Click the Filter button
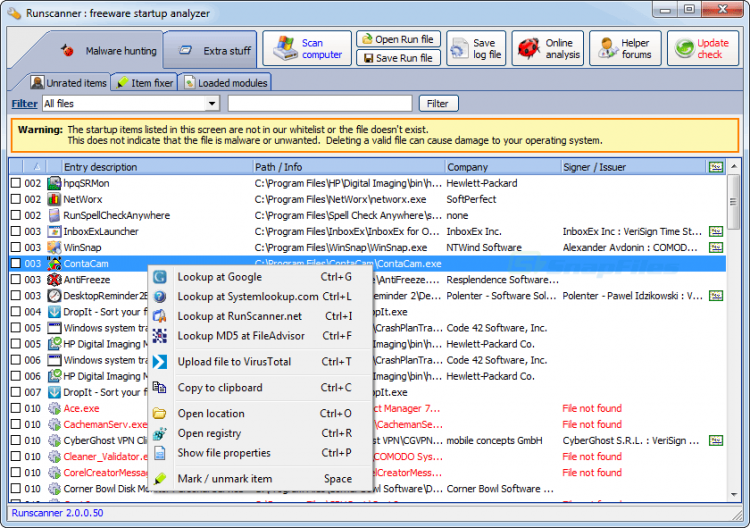Image resolution: width=750 pixels, height=528 pixels. pos(438,103)
